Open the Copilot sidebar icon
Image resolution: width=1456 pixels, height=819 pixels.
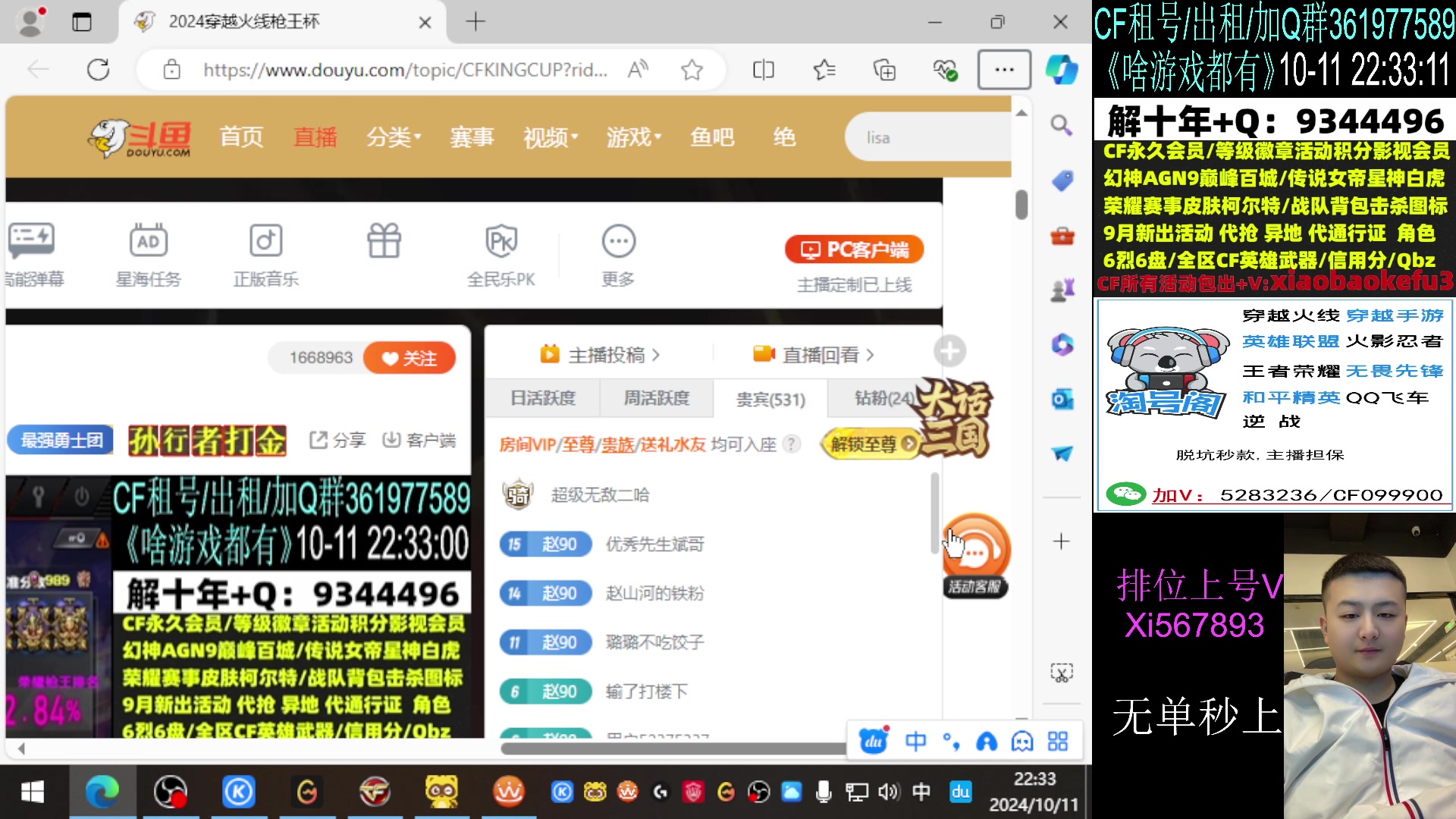[1062, 70]
